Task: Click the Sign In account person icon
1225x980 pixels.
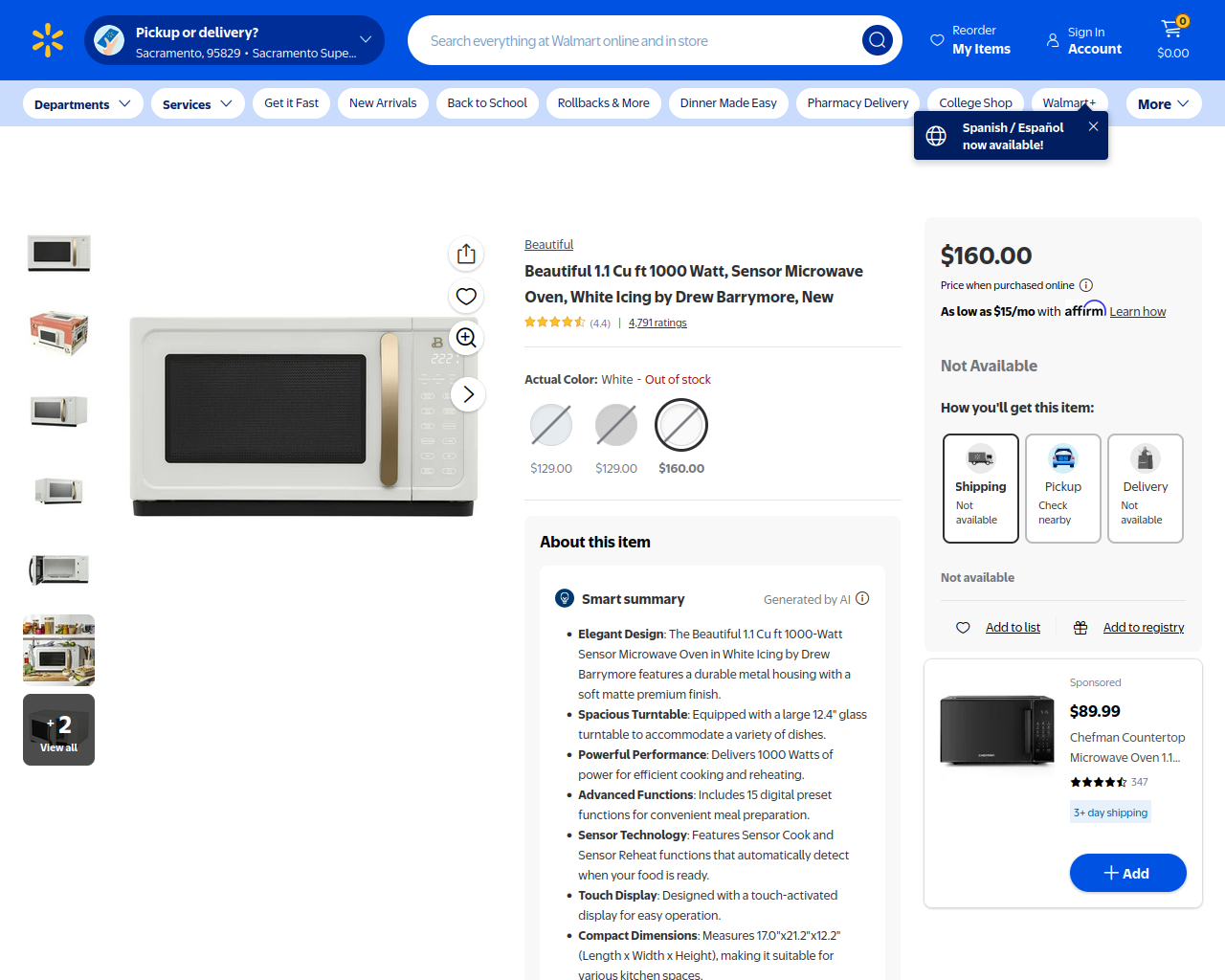Action: point(1053,40)
